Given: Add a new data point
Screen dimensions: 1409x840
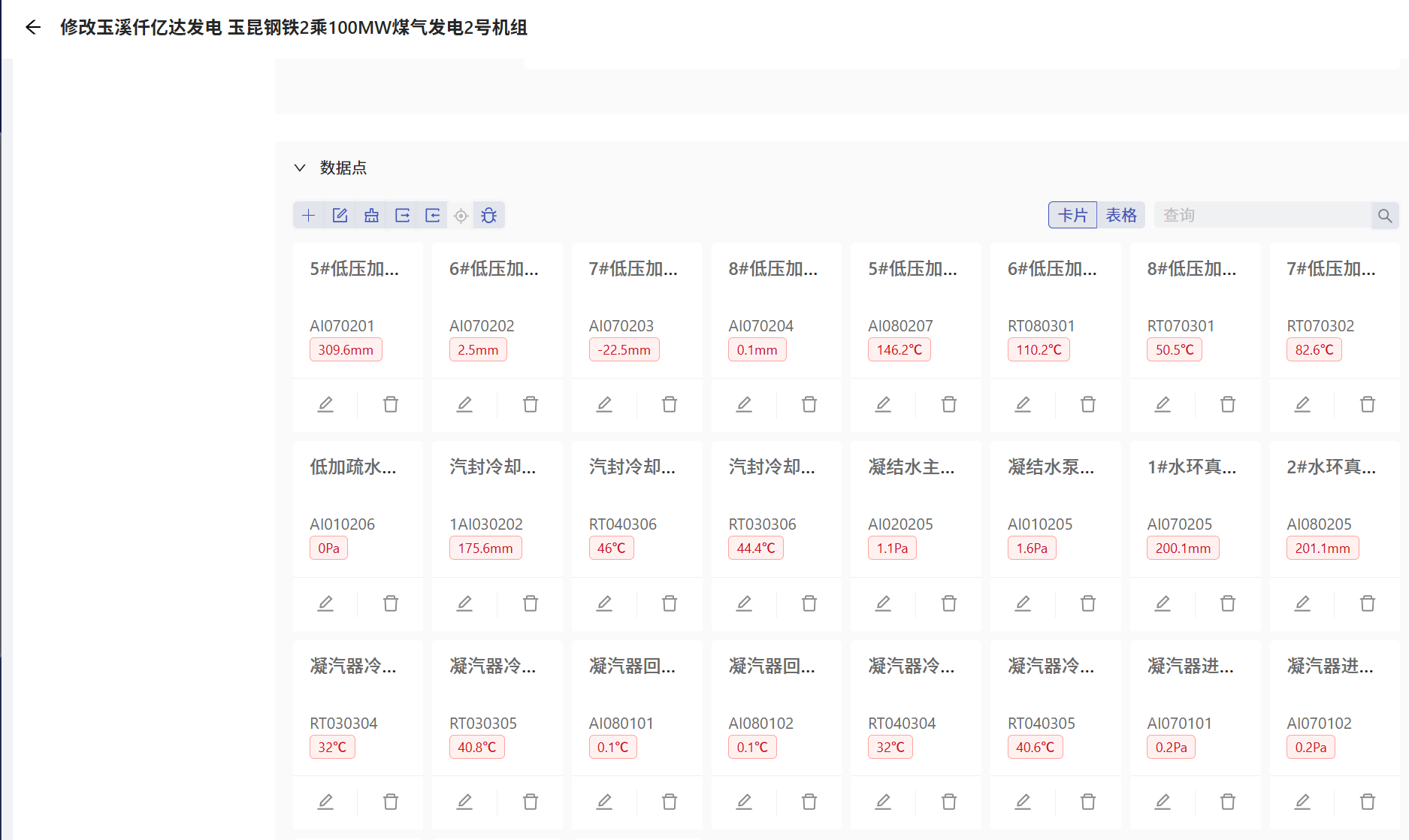Looking at the screenshot, I should (308, 216).
